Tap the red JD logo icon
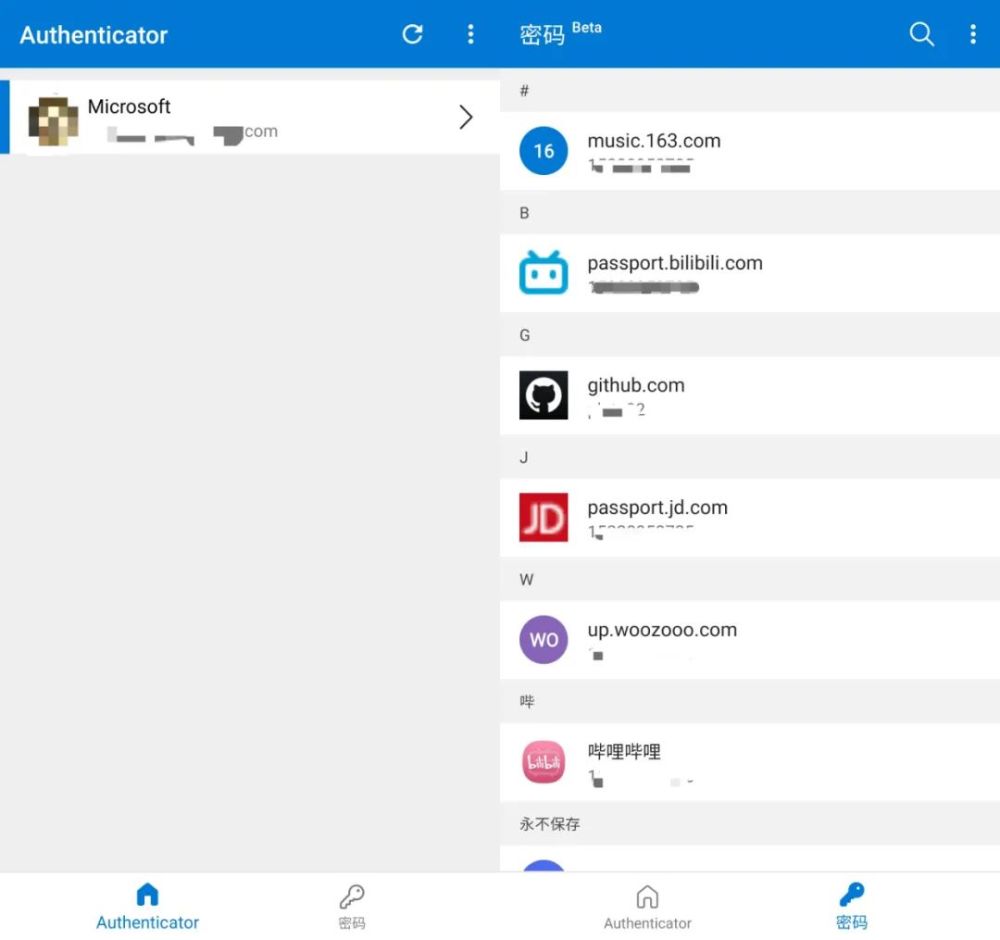Screen dimensions: 1000x940 tap(543, 517)
